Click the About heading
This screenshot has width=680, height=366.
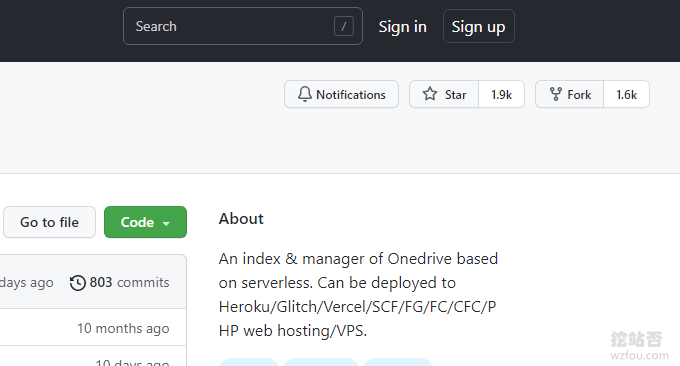(241, 219)
